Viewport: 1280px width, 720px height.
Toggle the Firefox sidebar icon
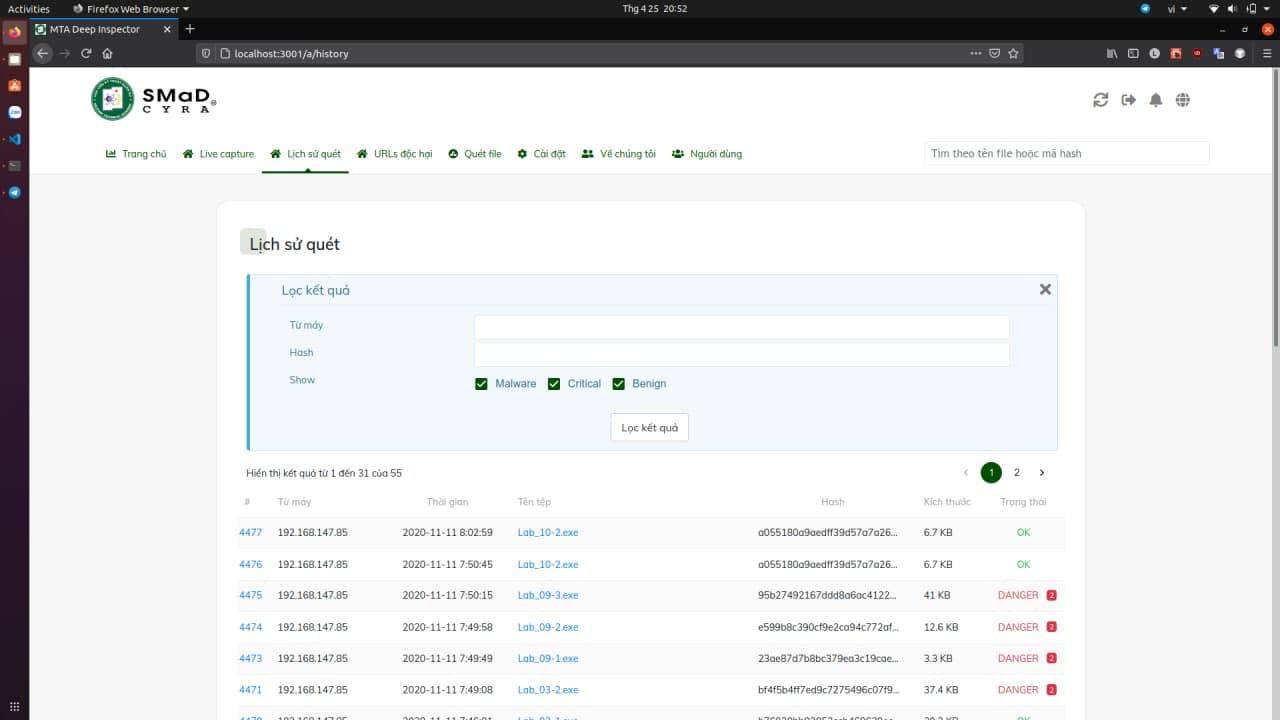1133,53
